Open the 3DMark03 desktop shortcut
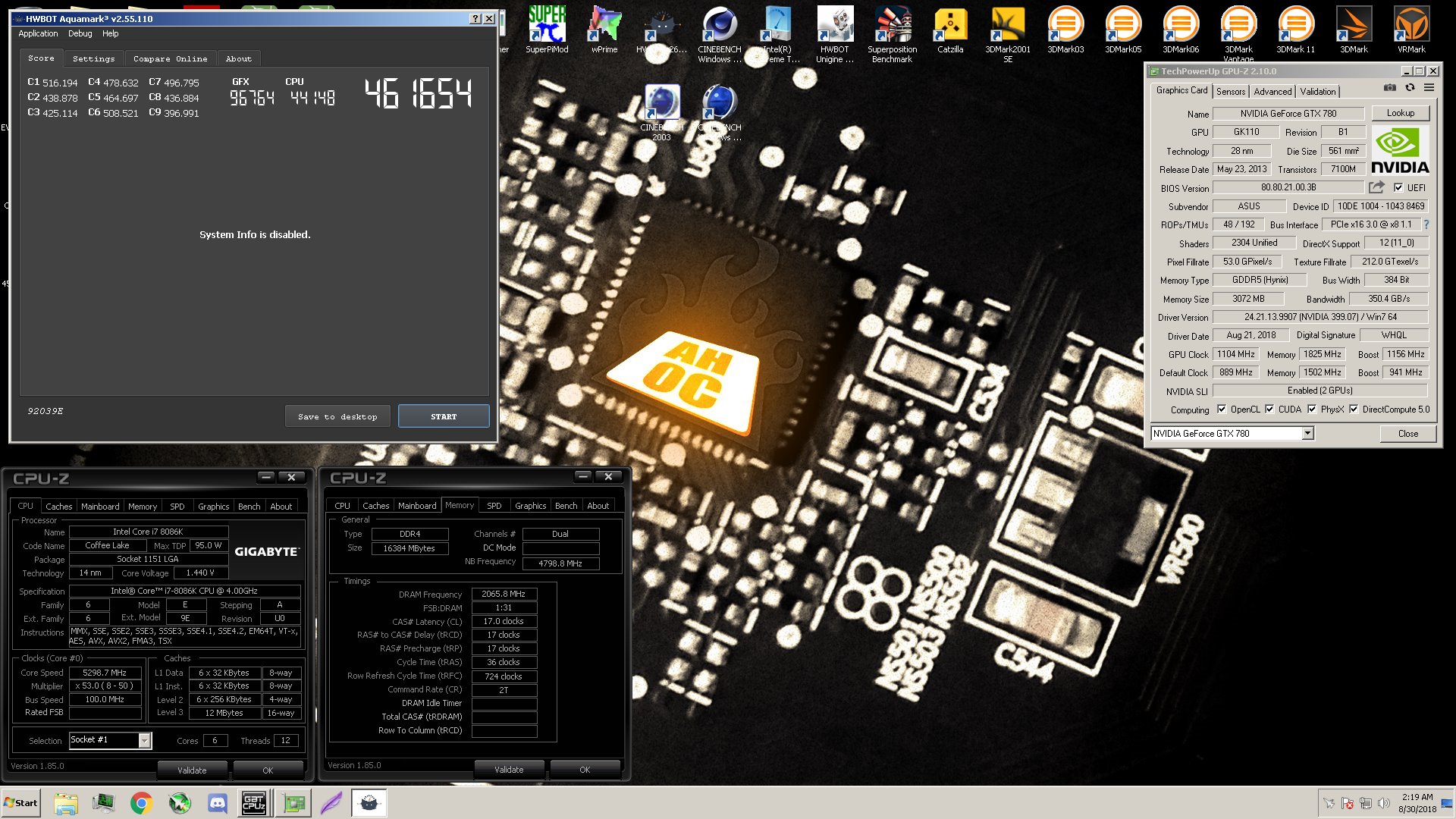The image size is (1456, 819). click(1065, 30)
